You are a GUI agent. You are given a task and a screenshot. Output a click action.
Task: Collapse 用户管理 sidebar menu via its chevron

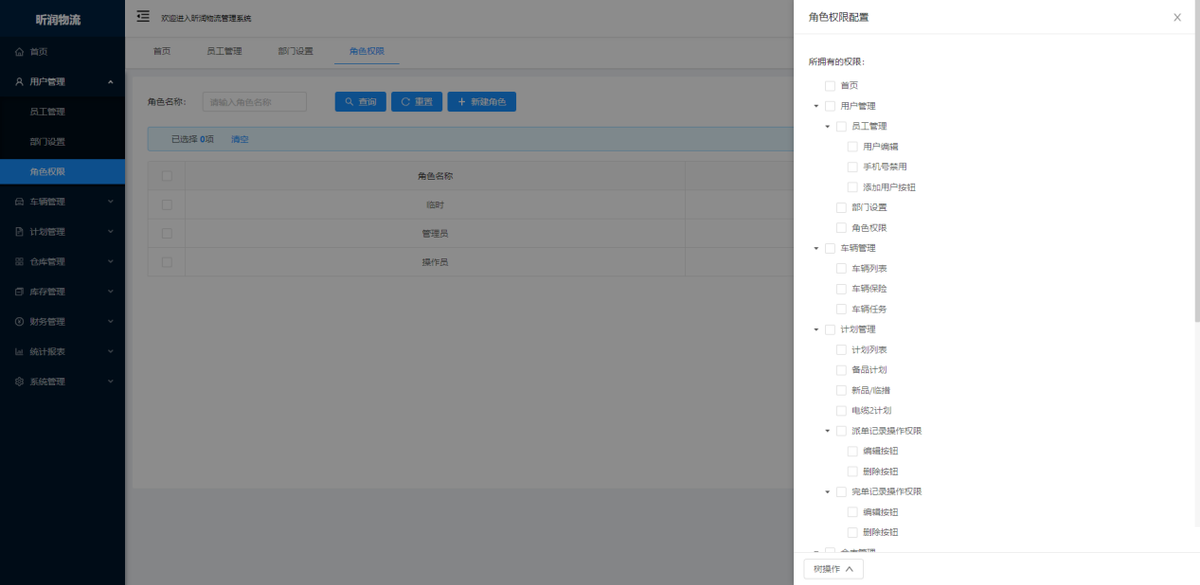tap(110, 82)
